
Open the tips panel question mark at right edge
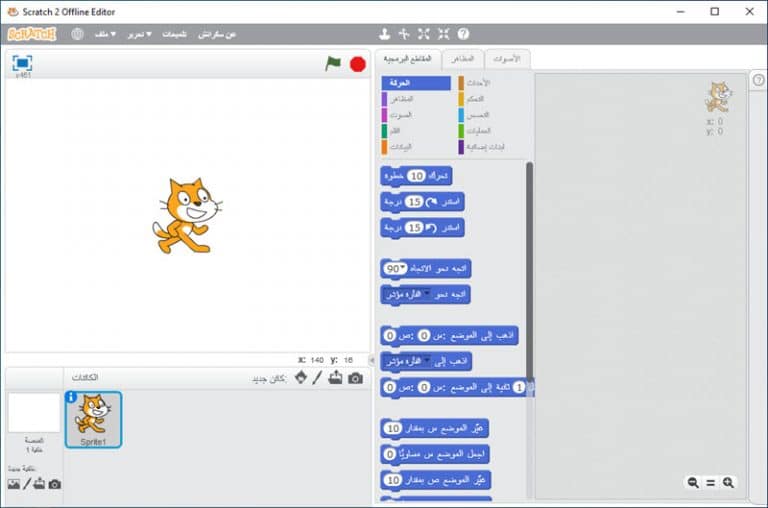click(758, 80)
